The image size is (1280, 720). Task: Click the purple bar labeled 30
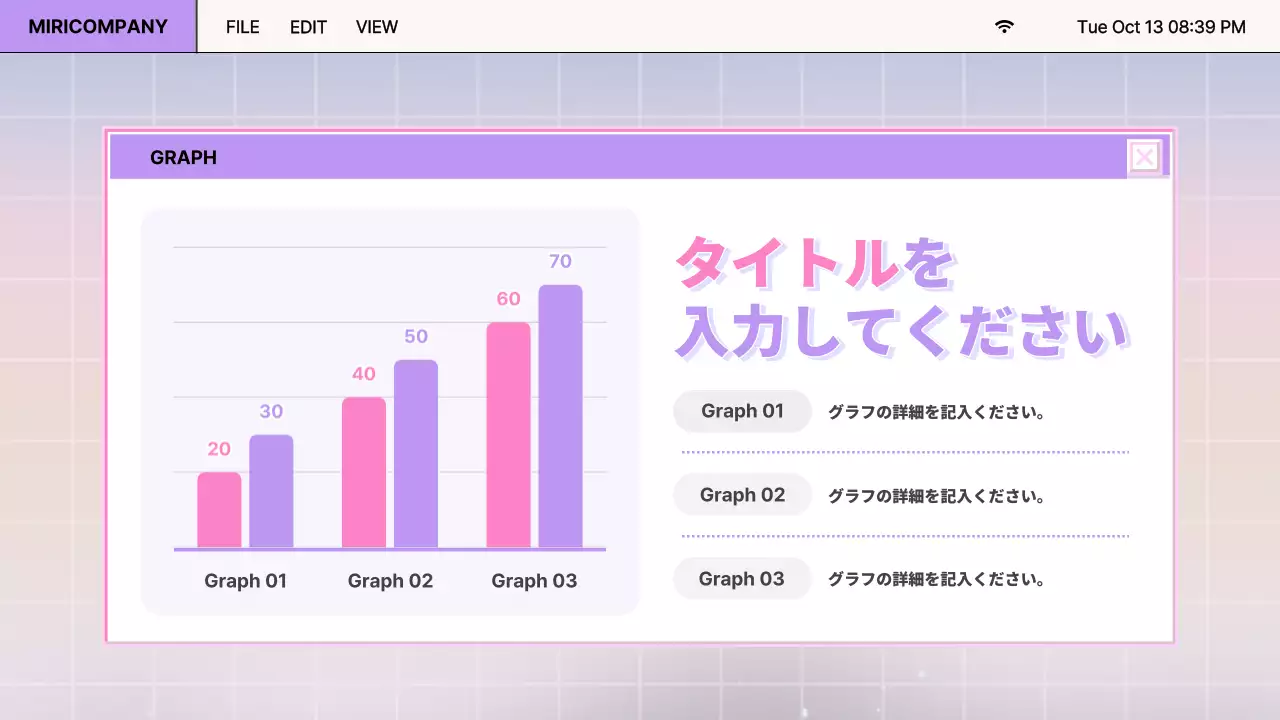271,491
